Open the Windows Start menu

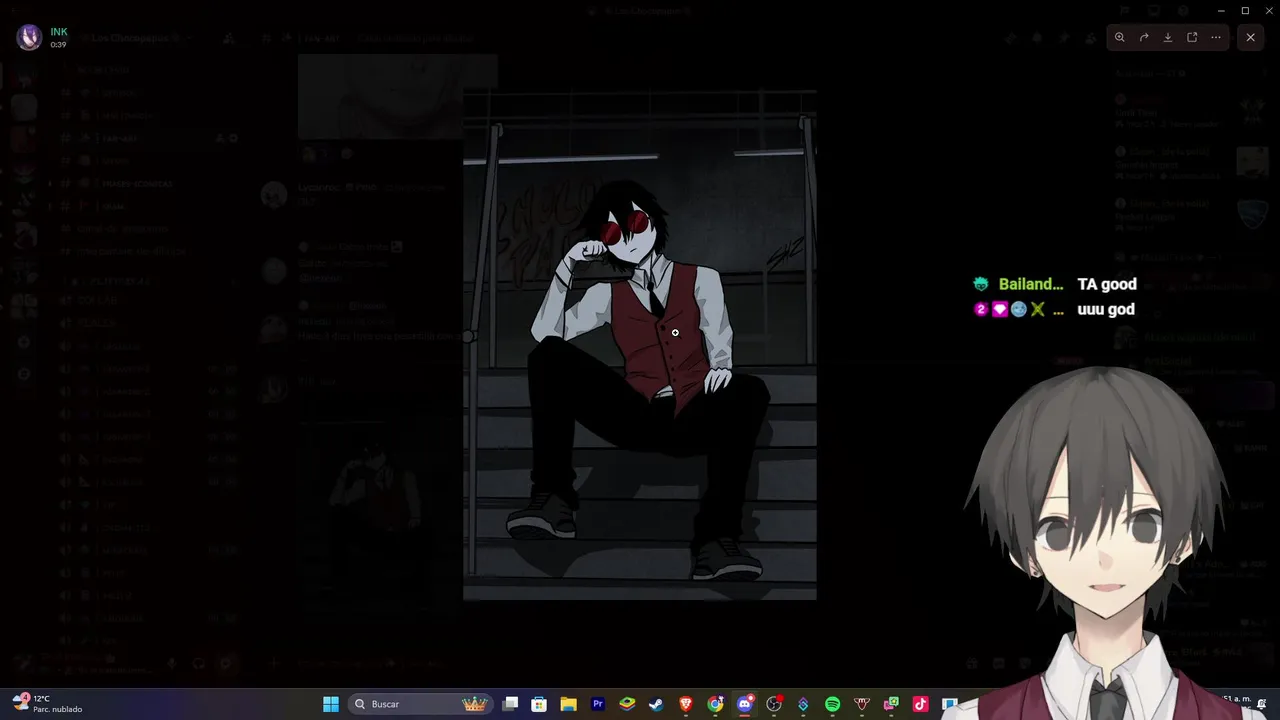(x=331, y=704)
